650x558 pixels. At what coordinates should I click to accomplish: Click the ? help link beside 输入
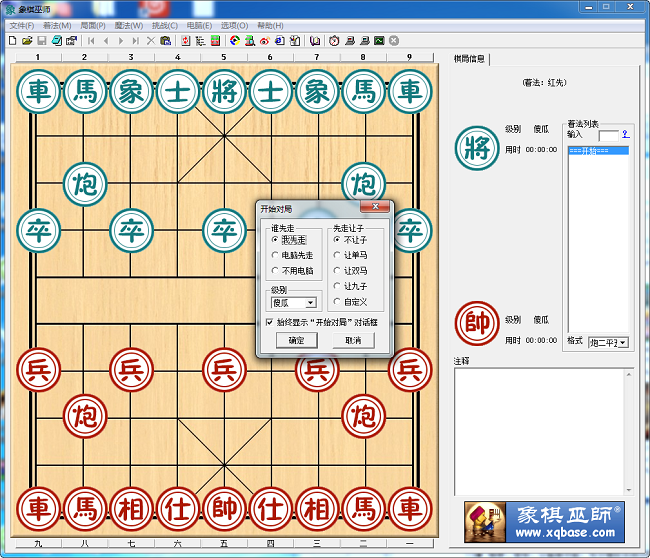pyautogui.click(x=626, y=134)
